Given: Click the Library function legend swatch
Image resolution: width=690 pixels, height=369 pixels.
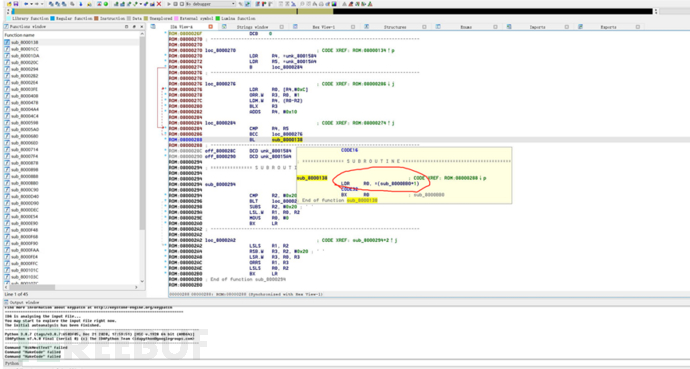Looking at the screenshot, I should click(x=9, y=18).
